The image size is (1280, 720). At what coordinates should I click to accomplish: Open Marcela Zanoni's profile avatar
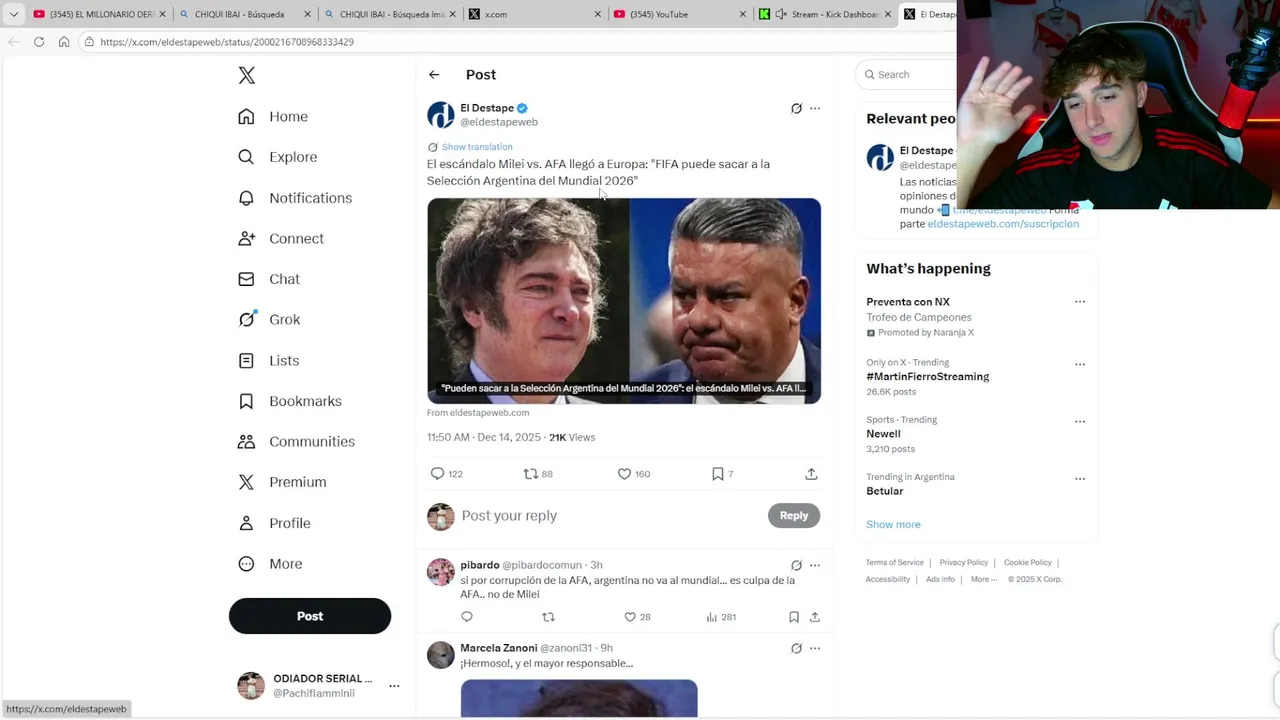(441, 655)
